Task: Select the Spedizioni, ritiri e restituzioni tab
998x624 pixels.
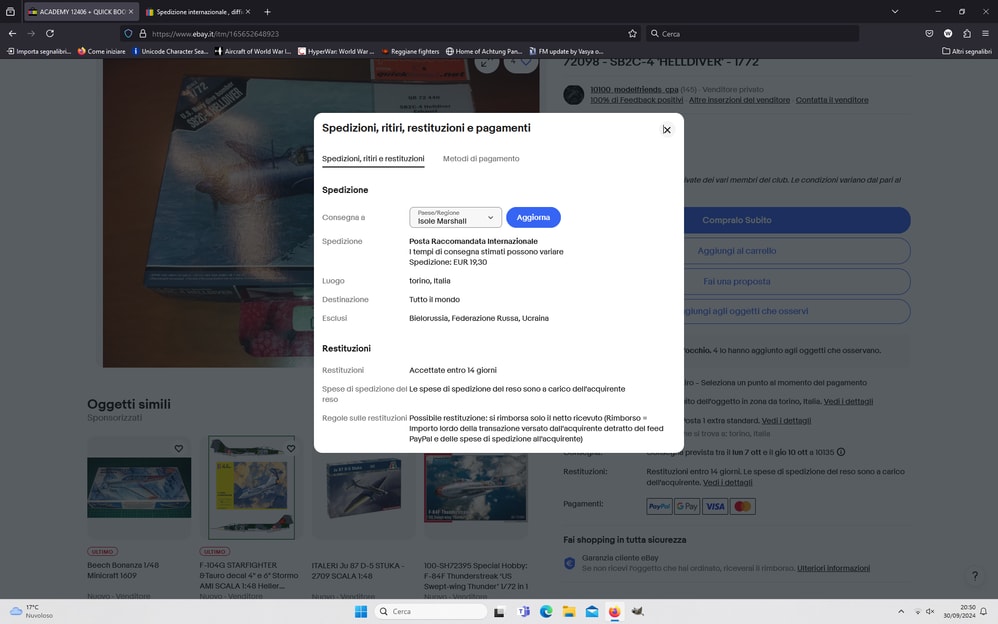Action: pos(373,159)
